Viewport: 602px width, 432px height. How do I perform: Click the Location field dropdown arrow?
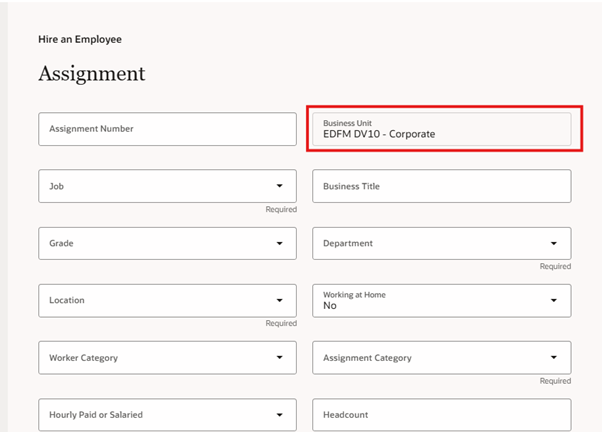pyautogui.click(x=279, y=300)
